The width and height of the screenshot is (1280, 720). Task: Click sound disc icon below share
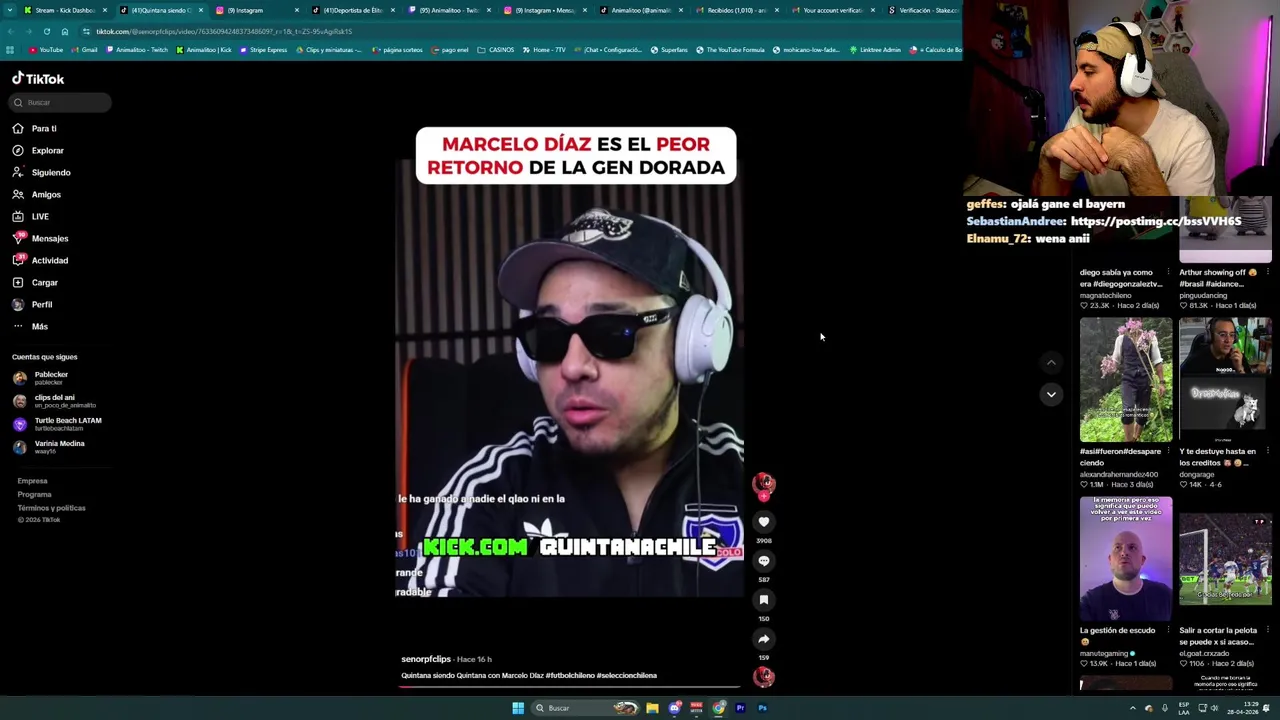763,677
